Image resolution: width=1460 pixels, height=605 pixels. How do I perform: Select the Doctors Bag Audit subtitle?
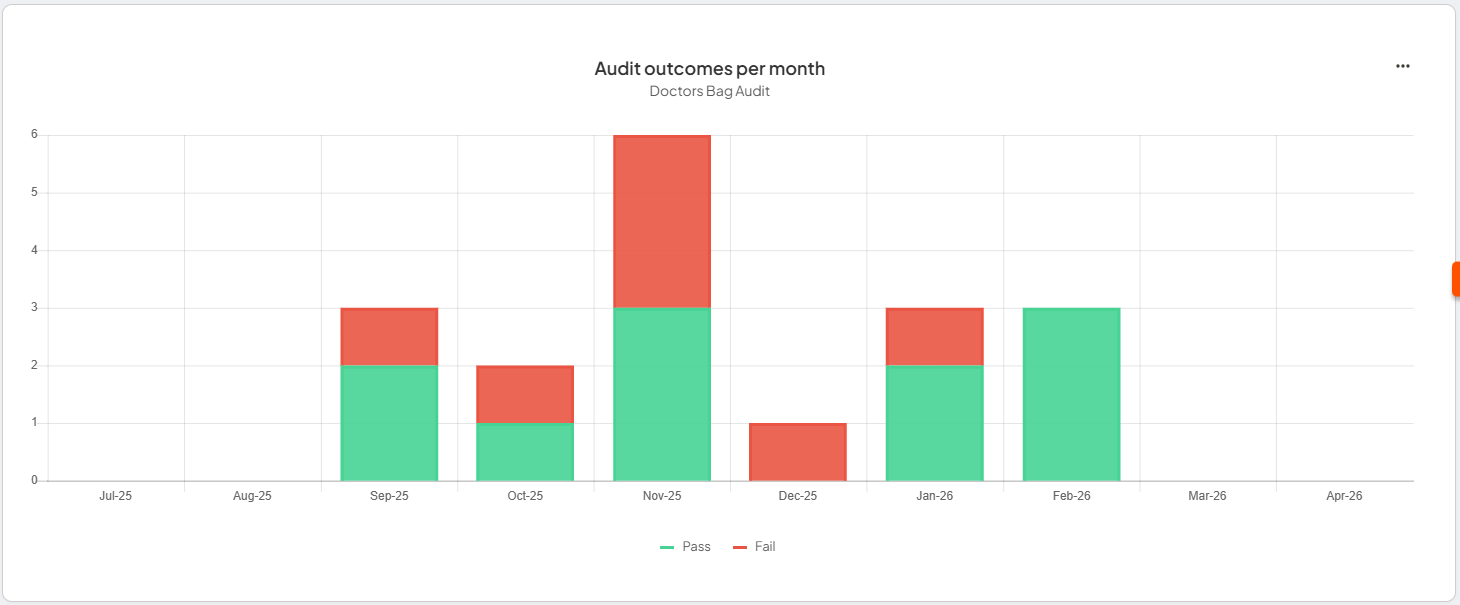point(710,90)
